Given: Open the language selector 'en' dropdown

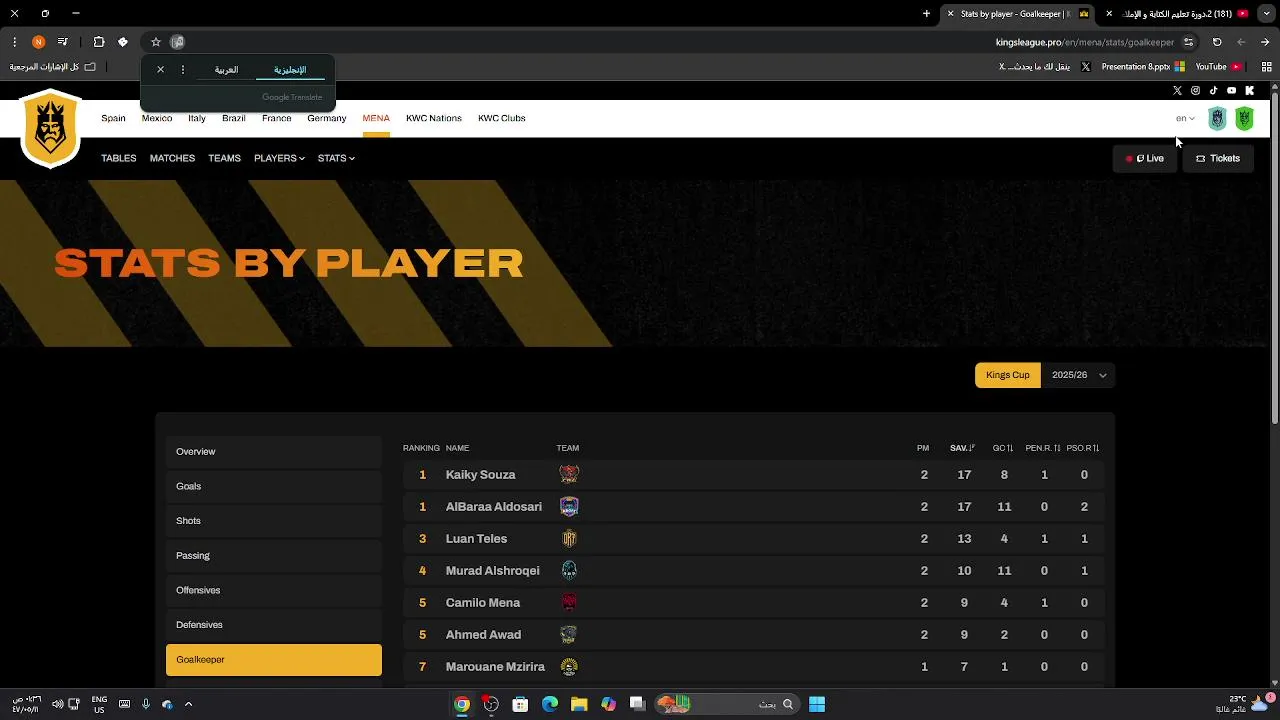Looking at the screenshot, I should point(1185,118).
